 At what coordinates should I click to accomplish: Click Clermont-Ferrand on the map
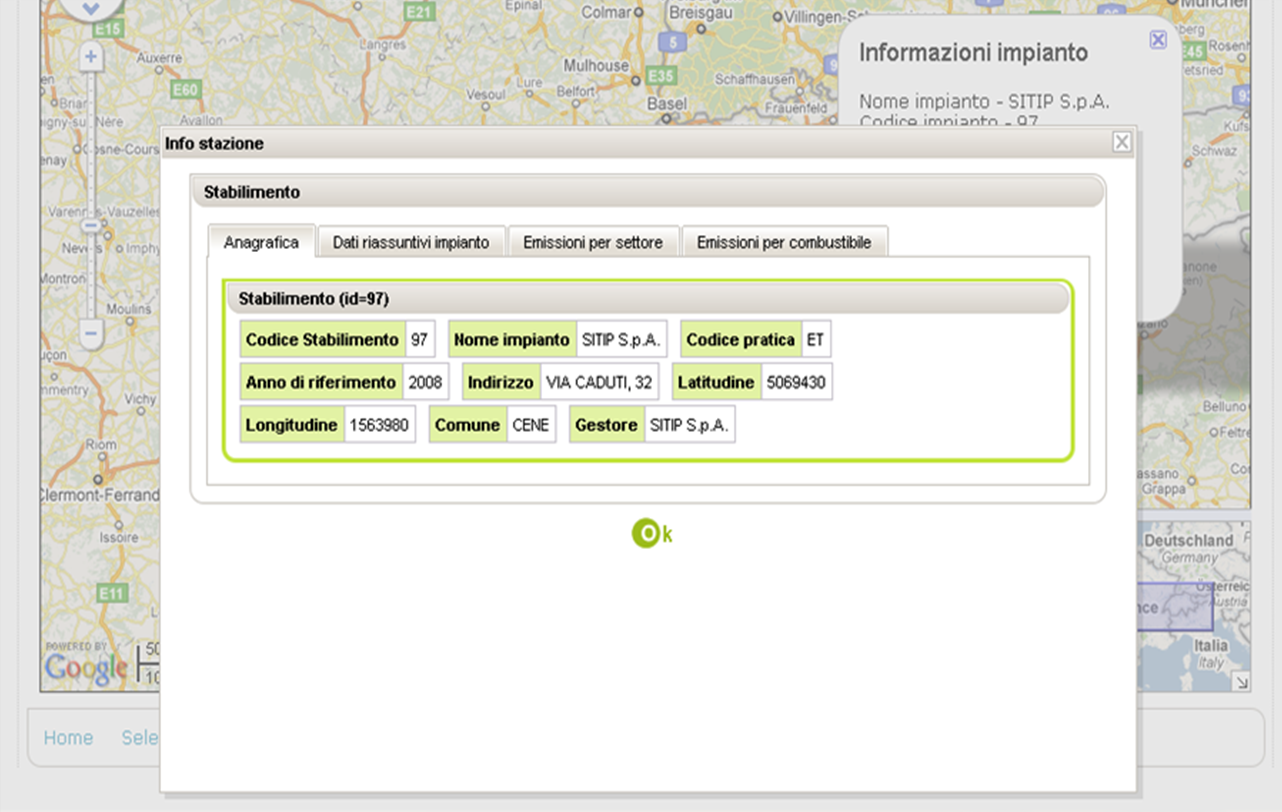click(x=100, y=495)
